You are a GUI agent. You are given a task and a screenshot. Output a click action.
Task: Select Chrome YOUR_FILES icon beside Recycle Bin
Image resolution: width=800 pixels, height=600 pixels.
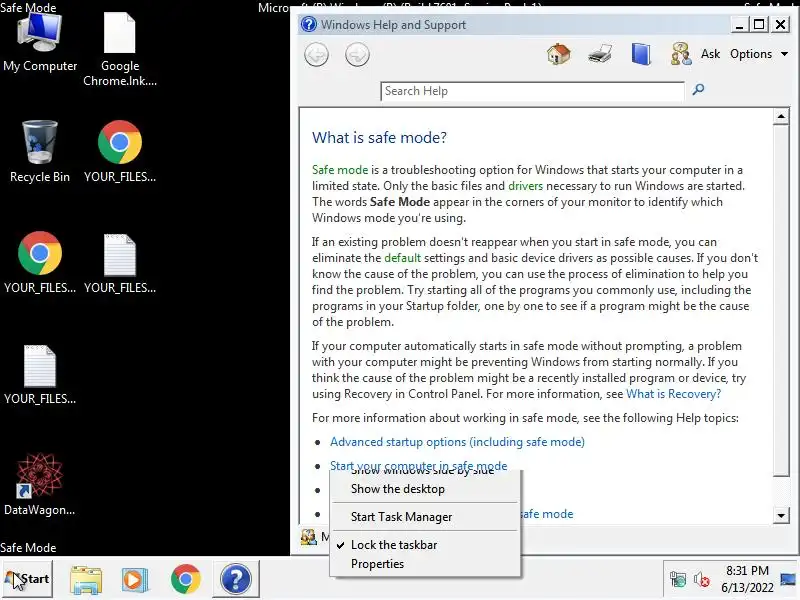(x=120, y=152)
